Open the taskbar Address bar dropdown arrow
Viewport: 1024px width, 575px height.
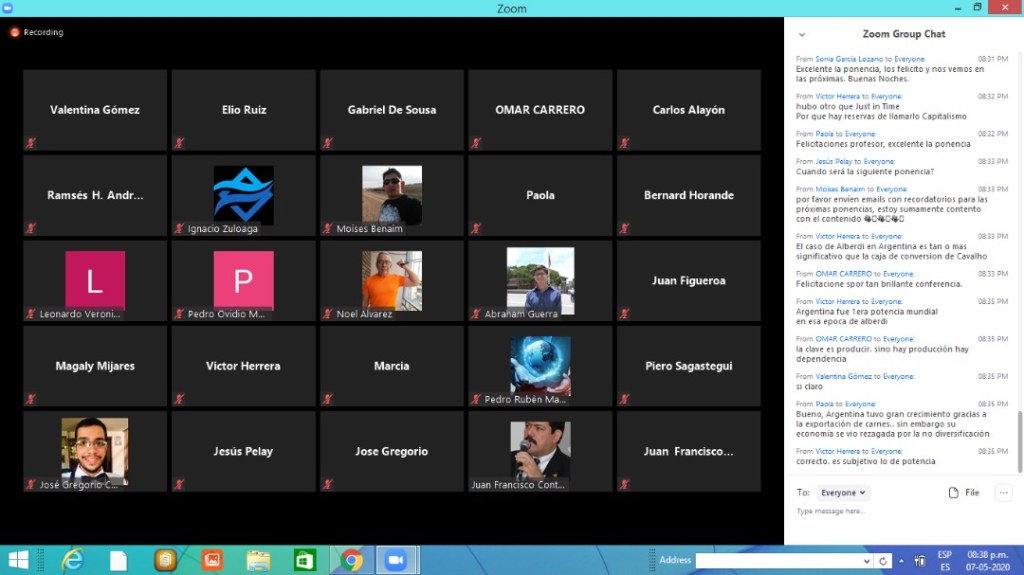[x=867, y=561]
